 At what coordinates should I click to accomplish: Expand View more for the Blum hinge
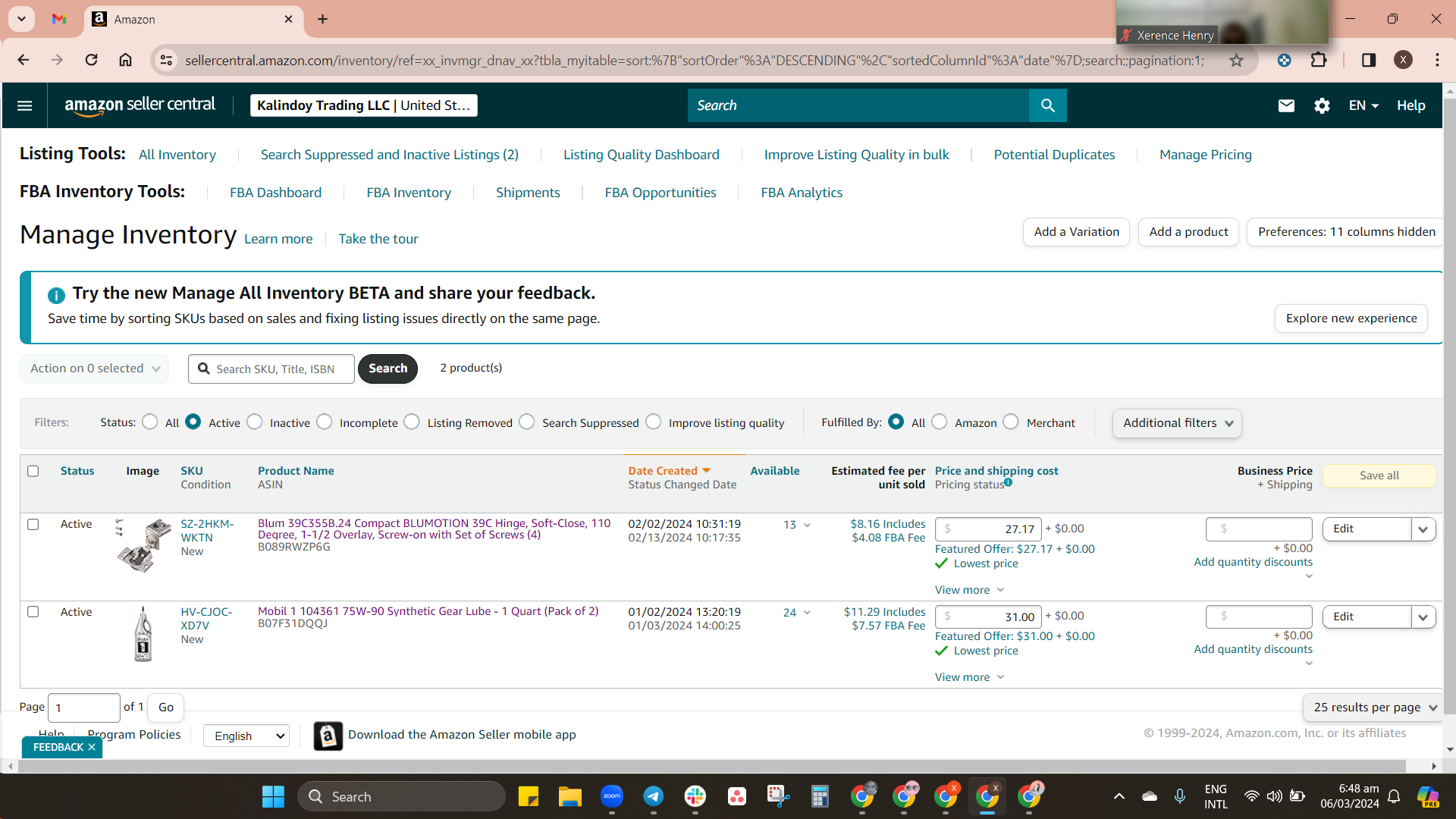click(x=969, y=590)
